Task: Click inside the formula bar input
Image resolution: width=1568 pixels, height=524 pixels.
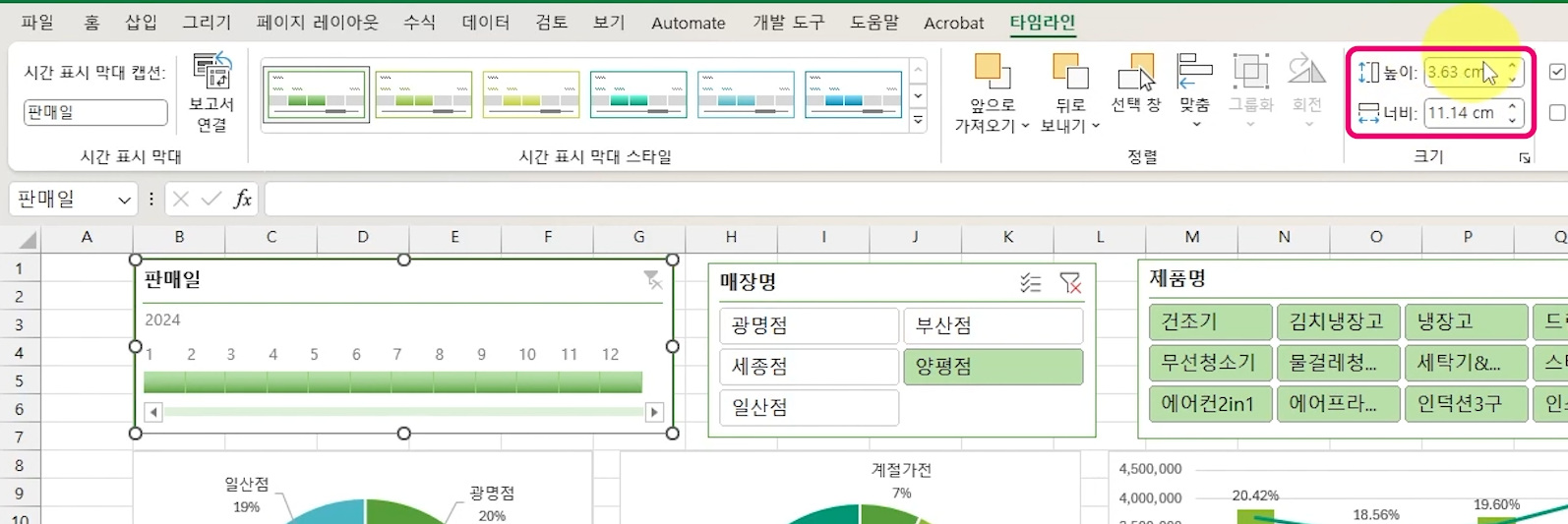Action: tap(915, 199)
